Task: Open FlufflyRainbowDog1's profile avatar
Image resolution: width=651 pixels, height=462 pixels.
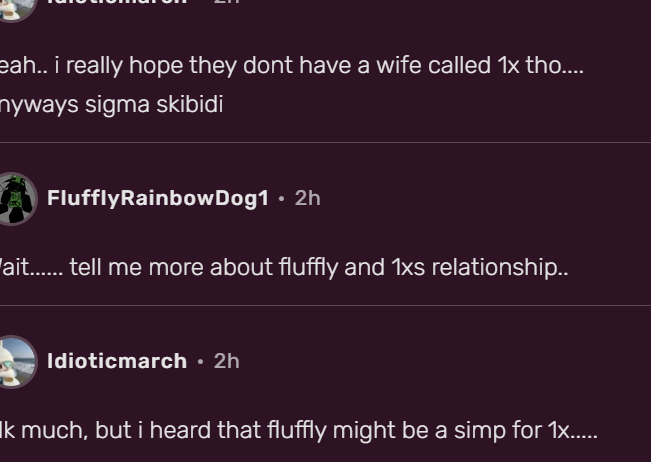Action: 16,198
